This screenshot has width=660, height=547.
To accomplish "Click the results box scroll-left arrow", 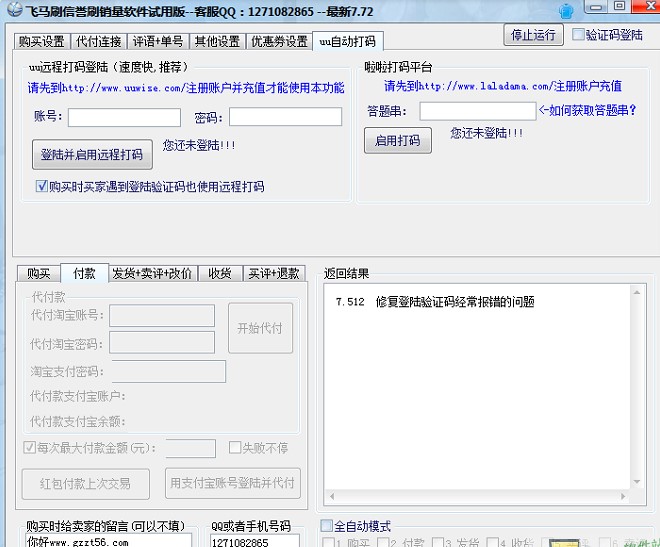I will [332, 496].
